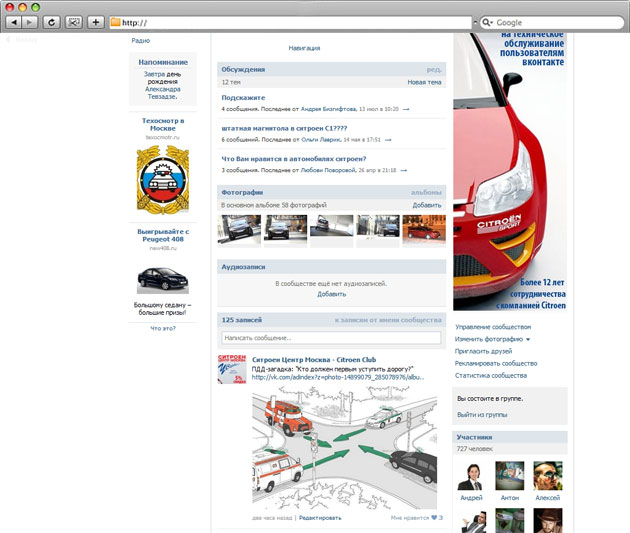Click the snapshot toolbar icon beside reload

[74, 22]
